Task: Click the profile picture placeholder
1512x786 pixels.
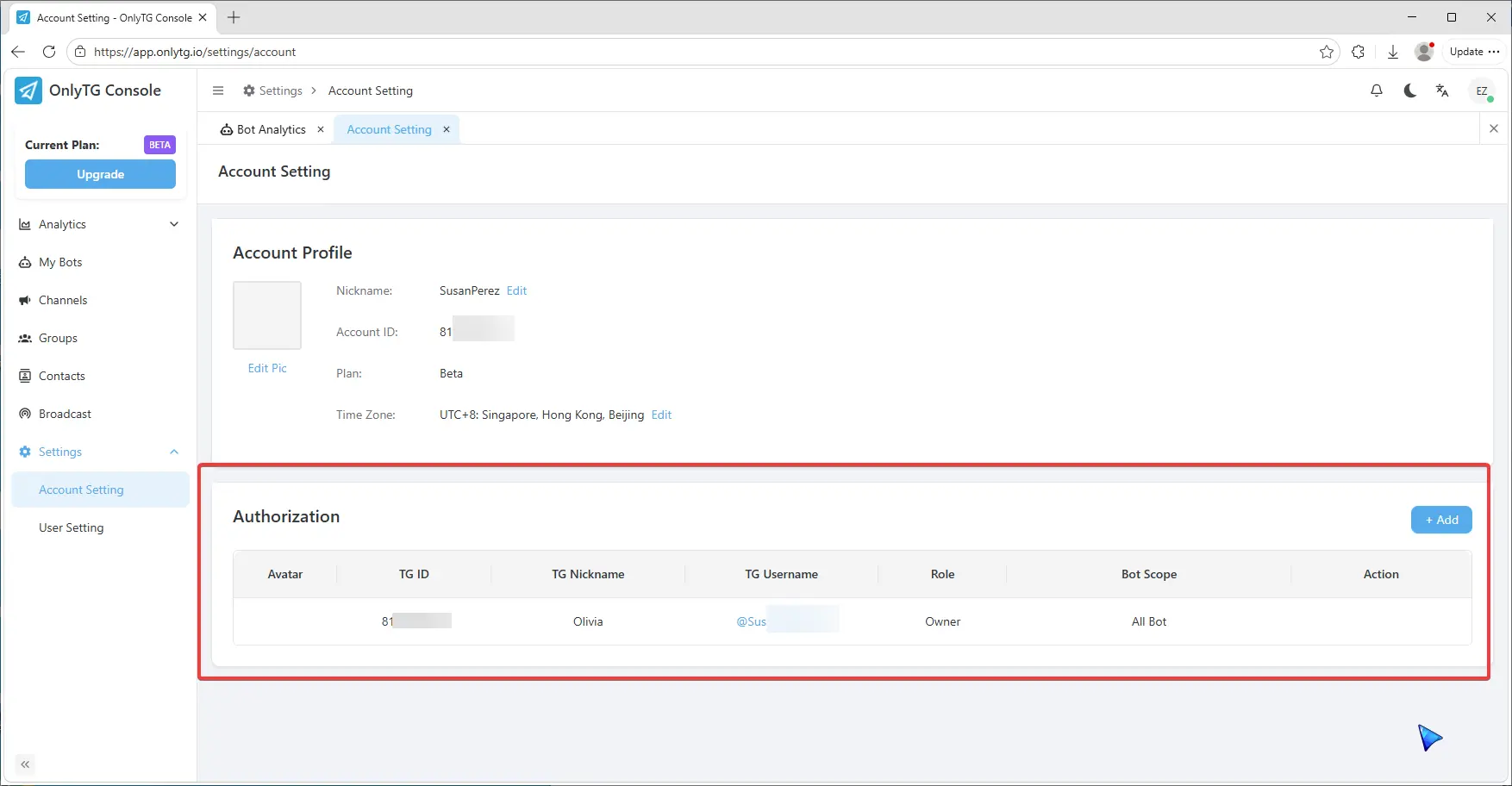Action: [x=267, y=315]
